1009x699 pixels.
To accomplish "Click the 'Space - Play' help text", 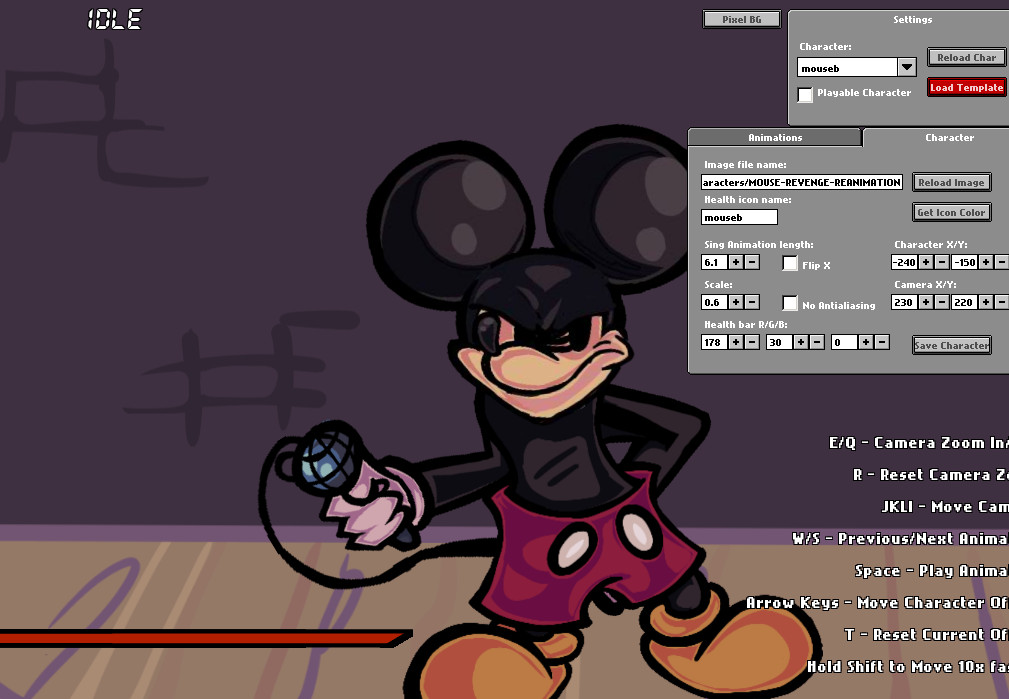I will tap(931, 571).
